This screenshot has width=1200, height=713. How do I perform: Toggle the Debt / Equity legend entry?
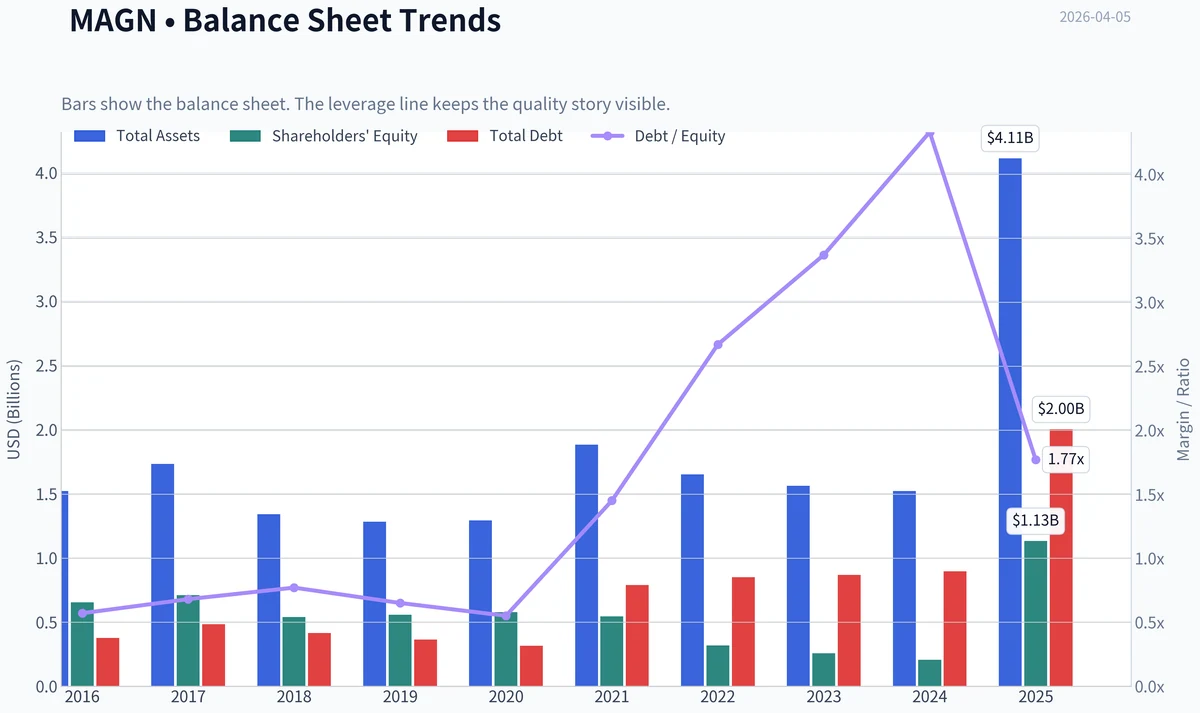pos(659,136)
